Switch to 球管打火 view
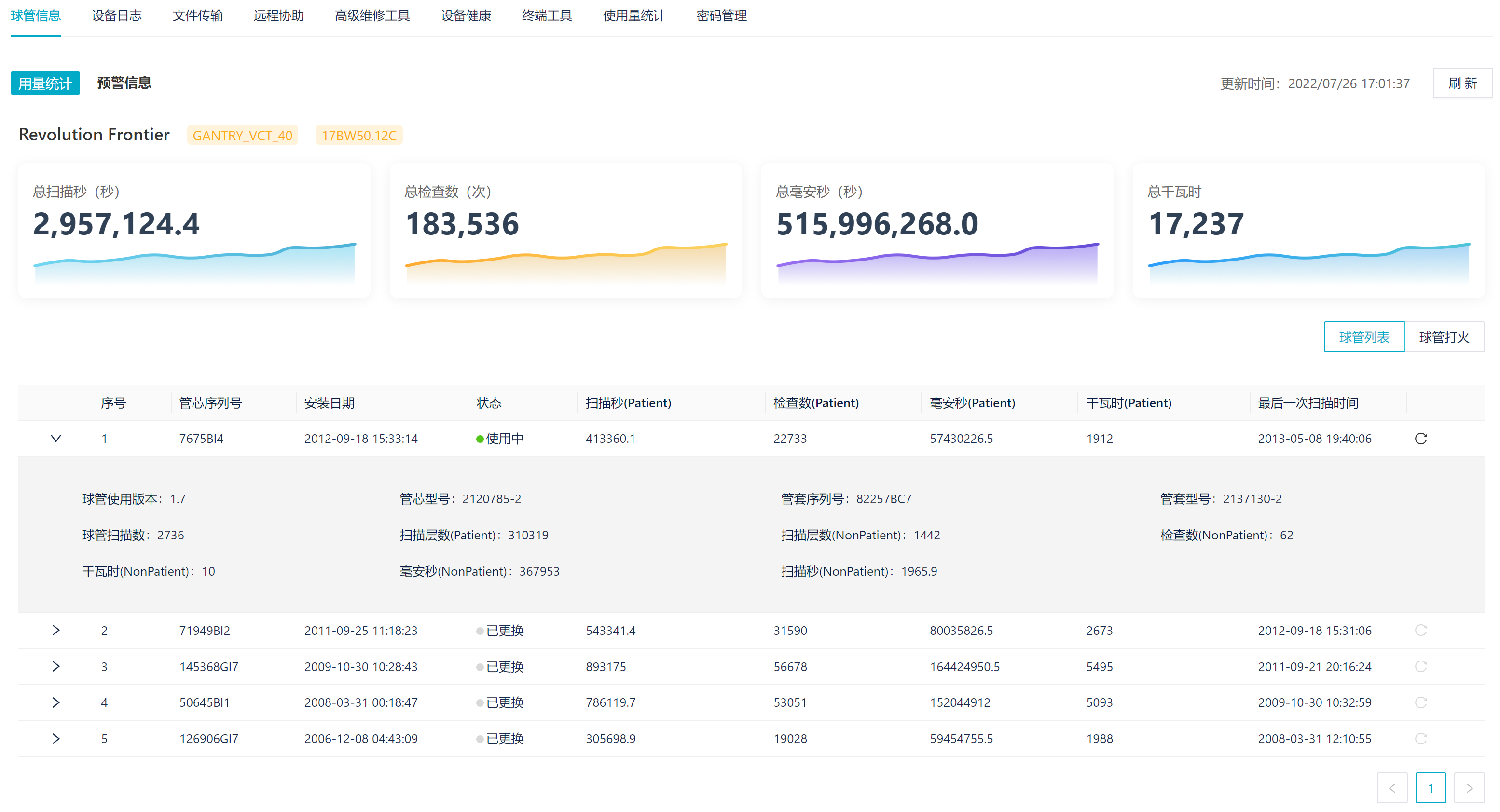1500x812 pixels. 1444,337
